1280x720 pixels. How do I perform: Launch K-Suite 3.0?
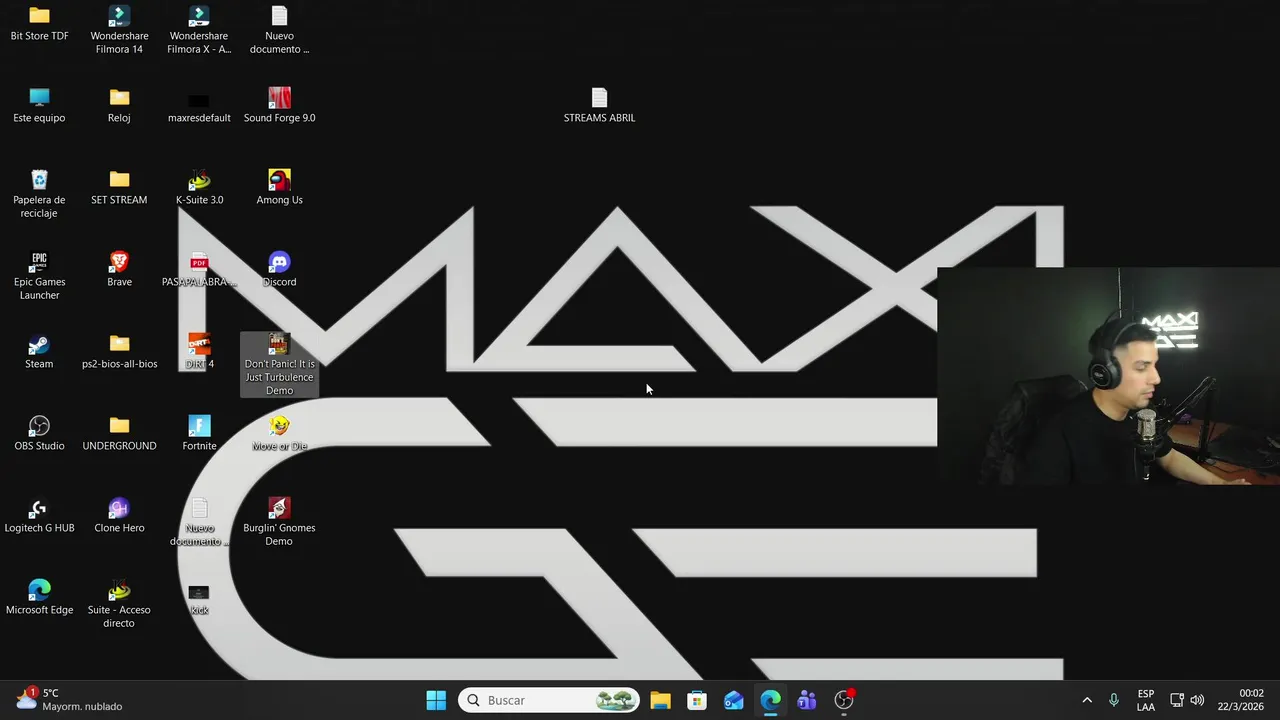pyautogui.click(x=199, y=188)
